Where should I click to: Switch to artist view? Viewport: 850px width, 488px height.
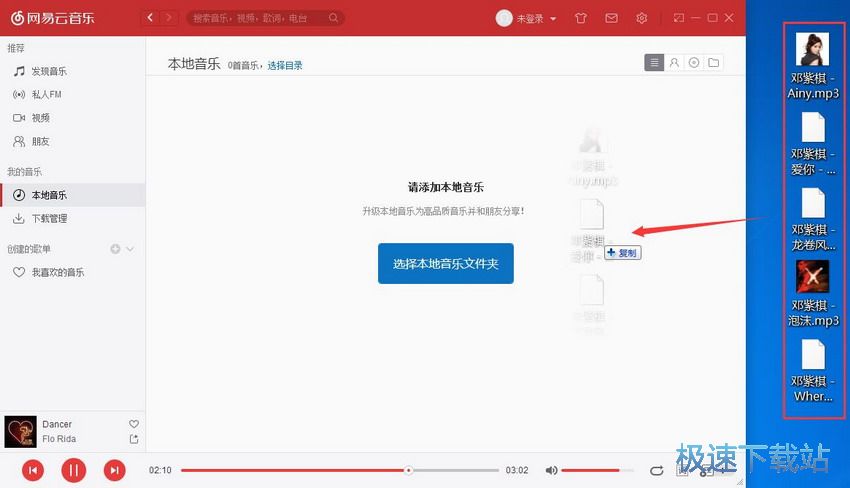[674, 63]
